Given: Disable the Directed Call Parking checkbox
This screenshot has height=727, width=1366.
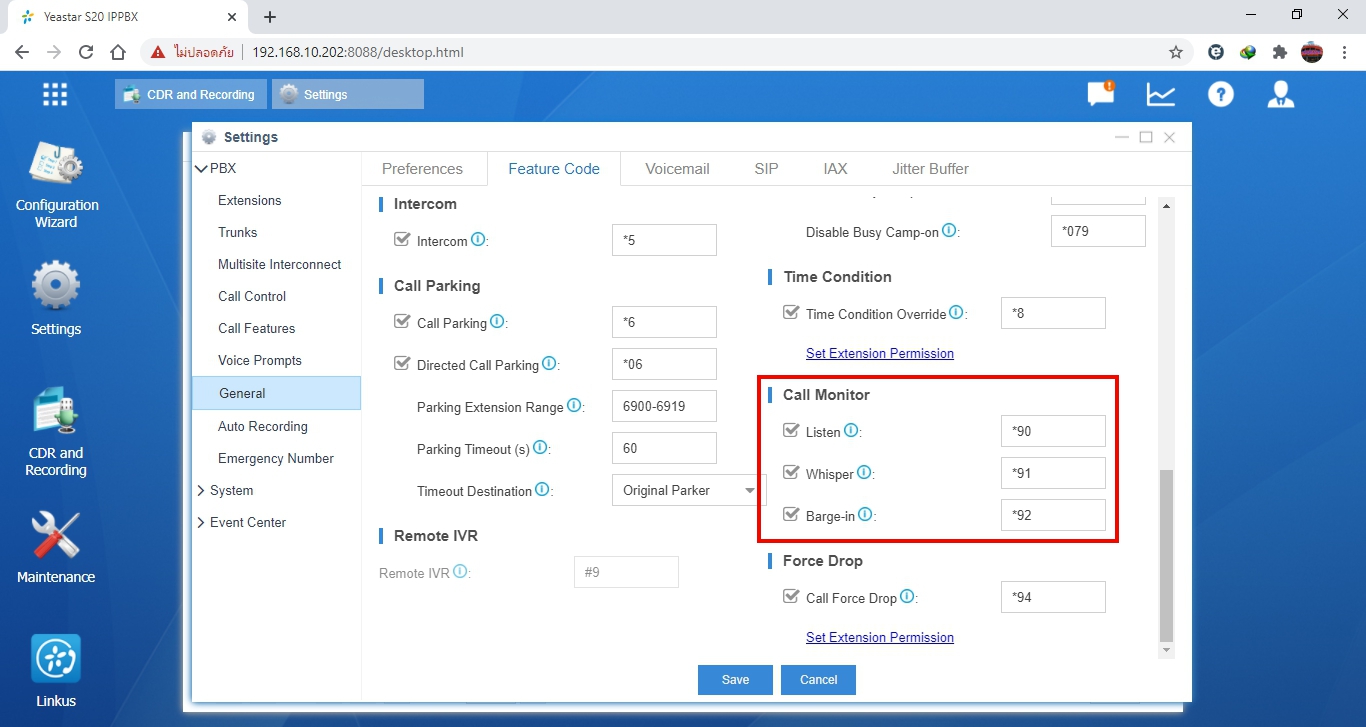Looking at the screenshot, I should pyautogui.click(x=402, y=364).
